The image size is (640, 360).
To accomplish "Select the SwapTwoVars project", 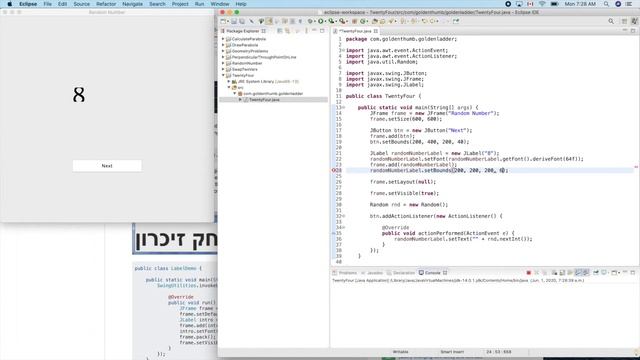I will [x=244, y=69].
